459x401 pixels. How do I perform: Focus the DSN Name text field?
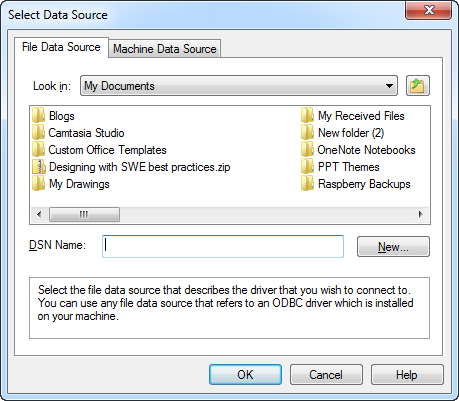[223, 246]
